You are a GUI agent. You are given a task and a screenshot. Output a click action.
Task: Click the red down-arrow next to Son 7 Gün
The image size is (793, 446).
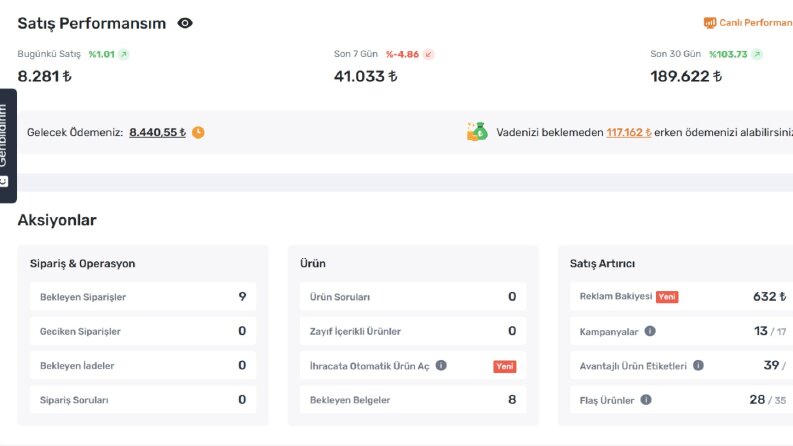[428, 54]
